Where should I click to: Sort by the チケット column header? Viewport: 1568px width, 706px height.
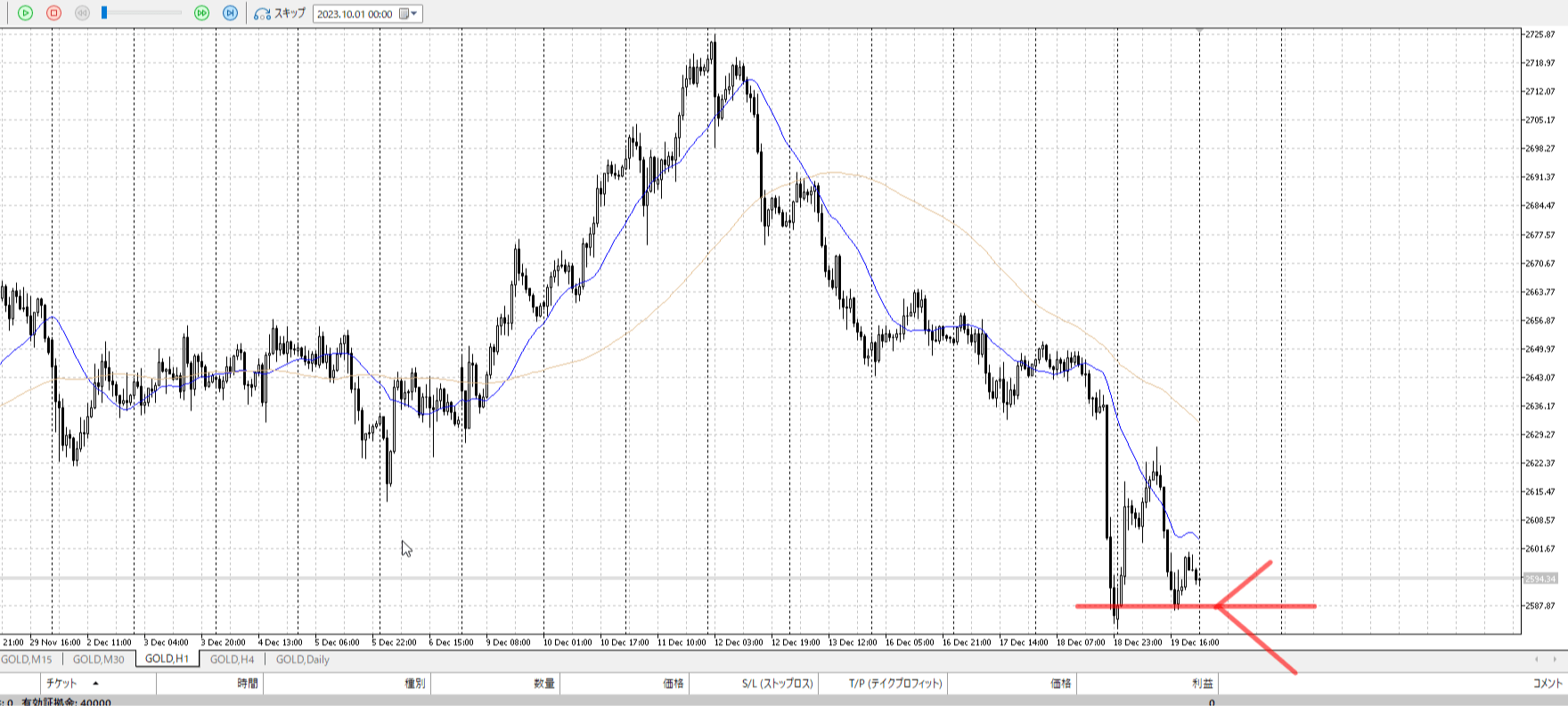click(62, 684)
